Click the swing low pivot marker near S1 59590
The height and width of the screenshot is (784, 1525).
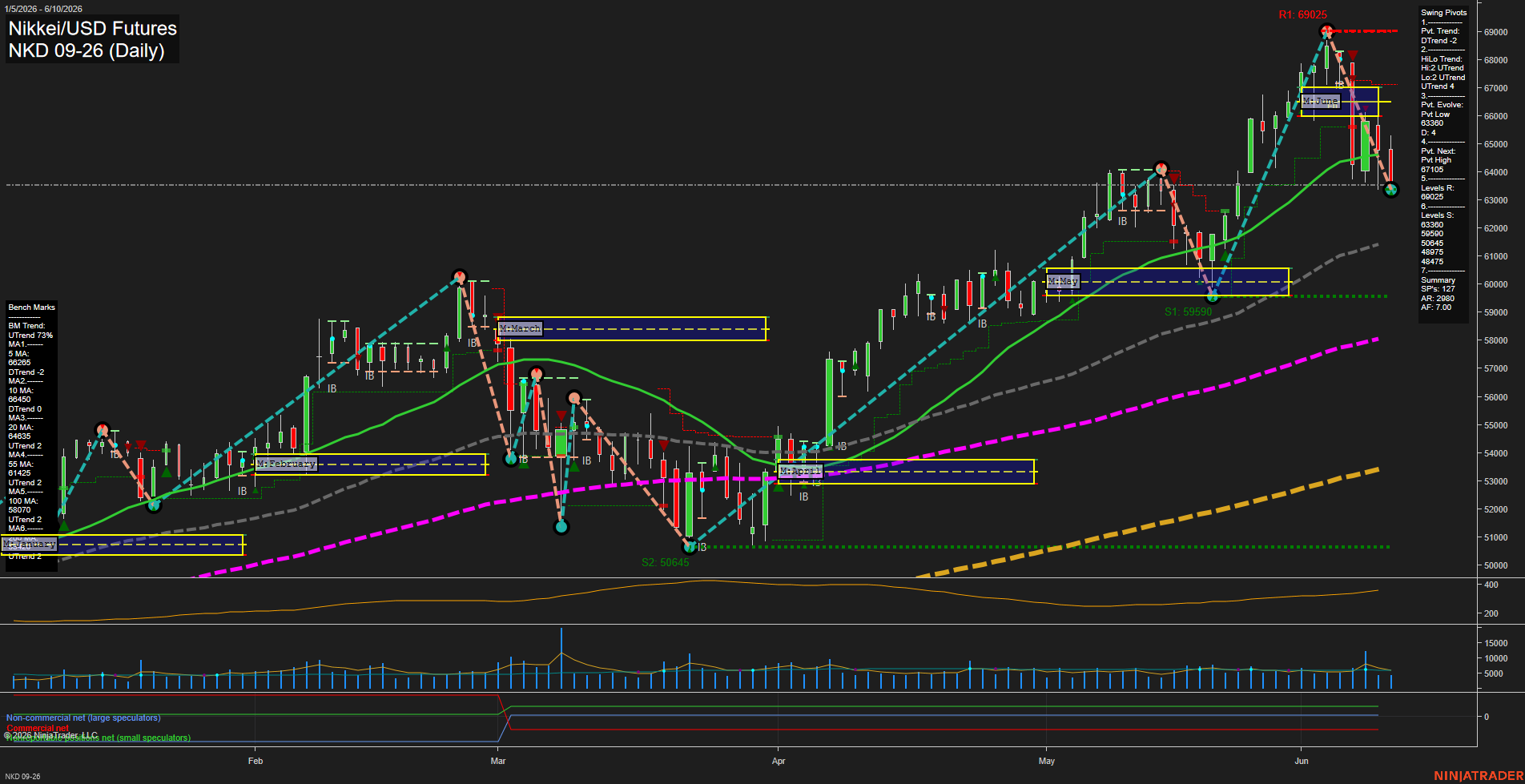click(x=1213, y=296)
